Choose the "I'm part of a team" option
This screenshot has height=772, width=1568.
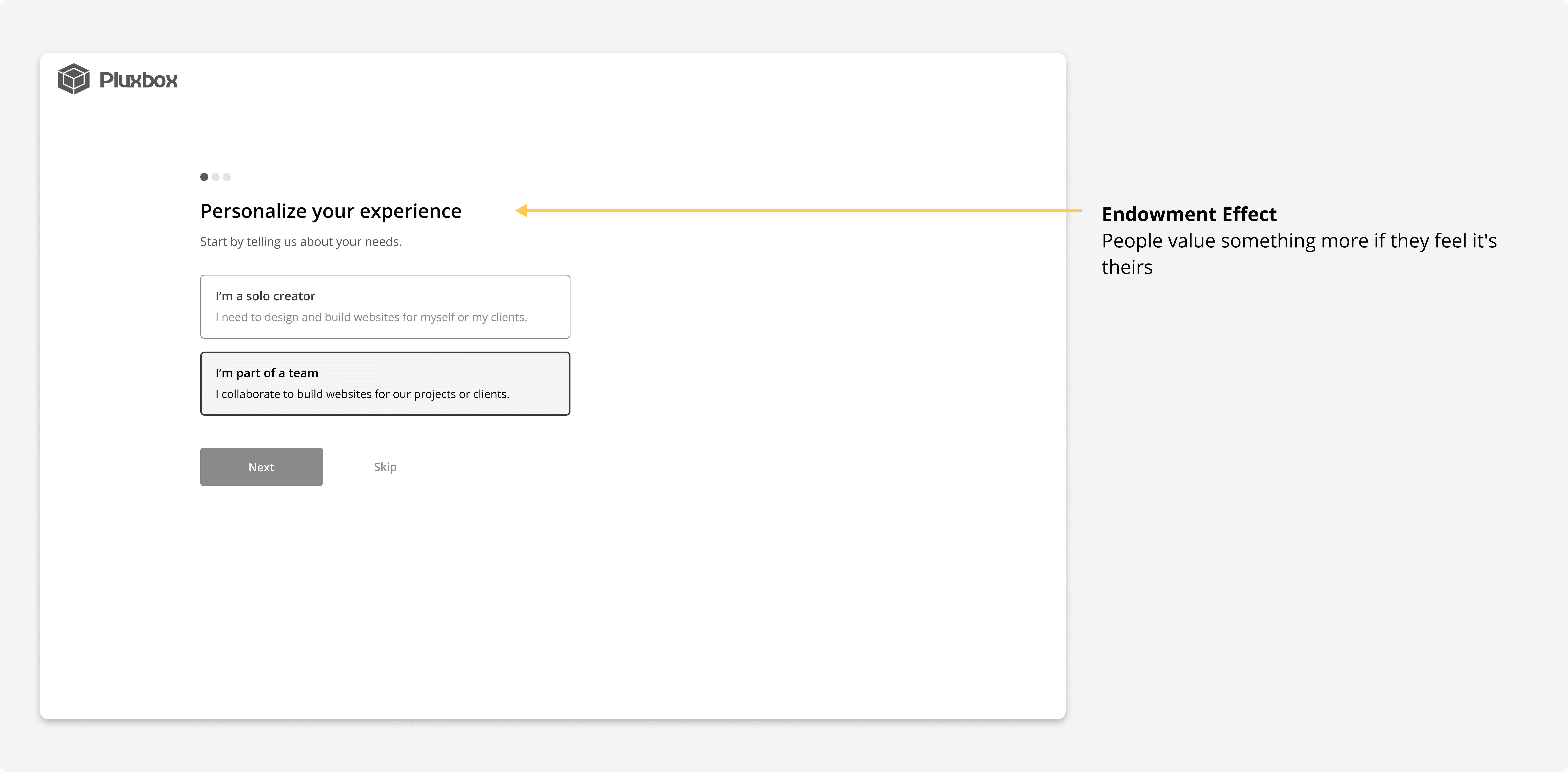point(385,384)
